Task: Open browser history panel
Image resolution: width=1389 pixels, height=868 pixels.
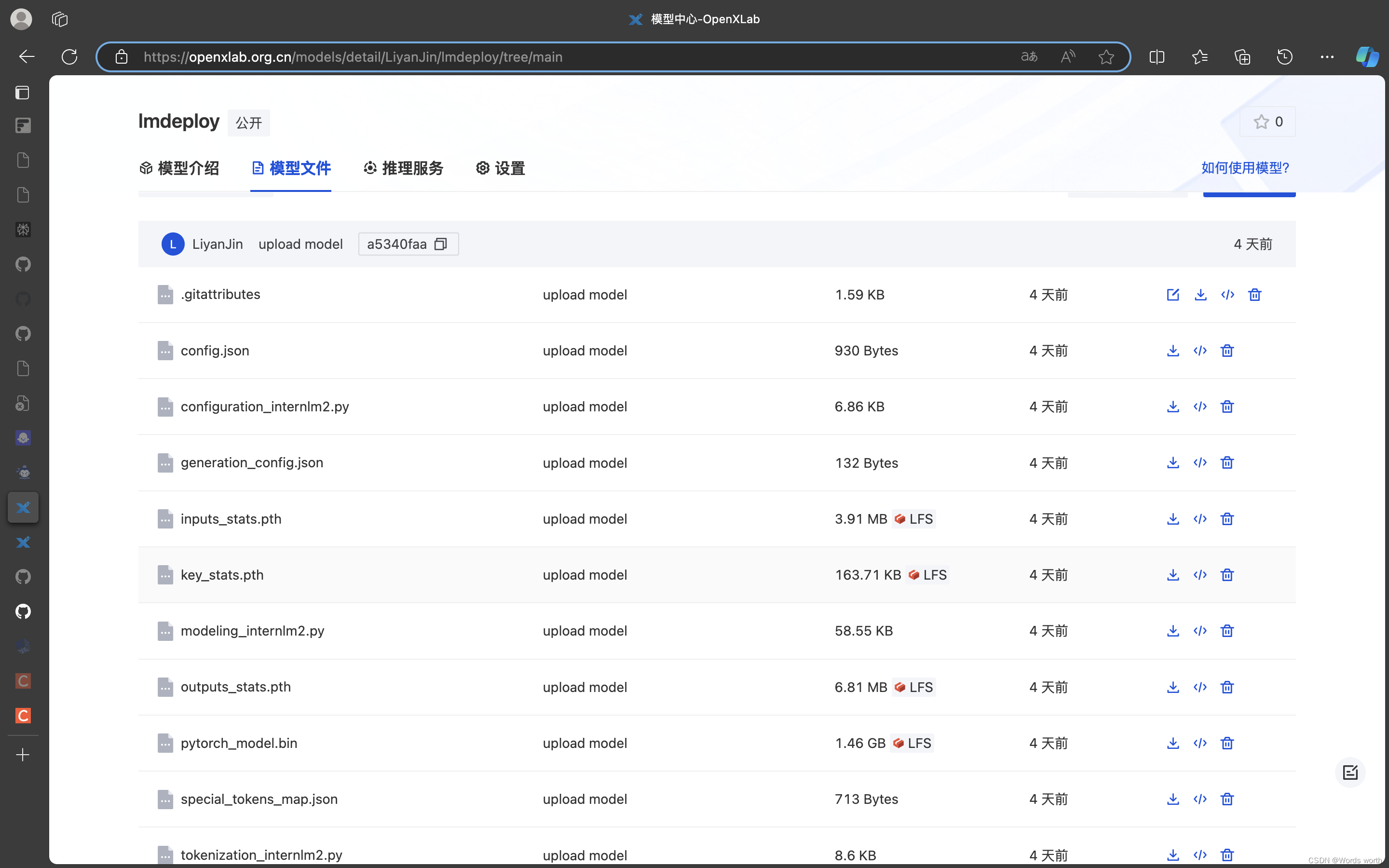Action: tap(1284, 57)
